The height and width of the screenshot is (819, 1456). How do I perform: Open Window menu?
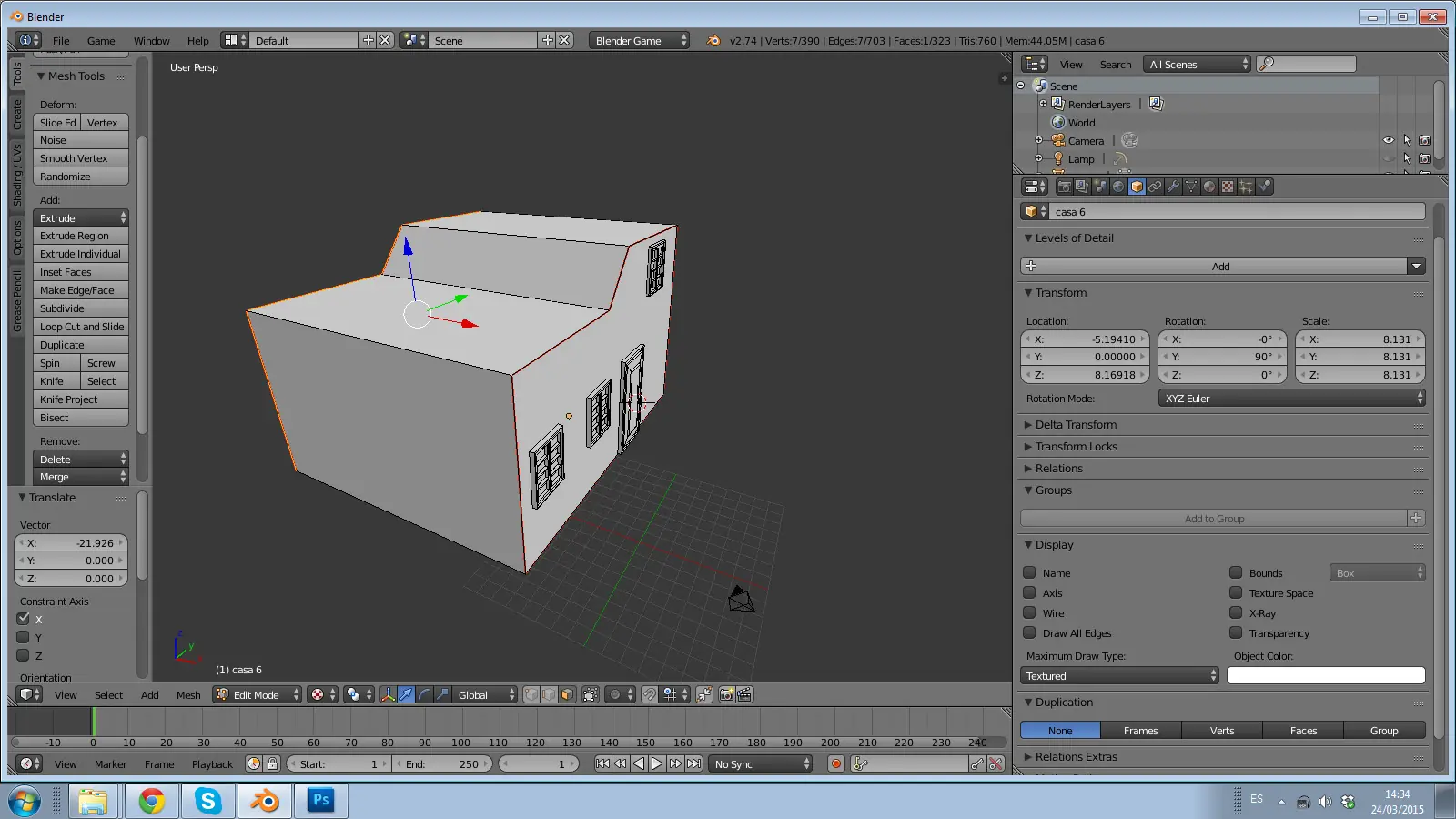click(151, 40)
